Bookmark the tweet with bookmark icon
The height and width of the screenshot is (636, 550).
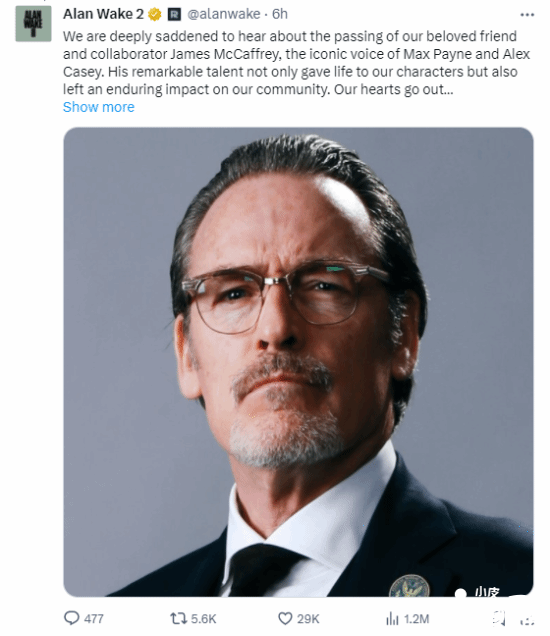498,619
